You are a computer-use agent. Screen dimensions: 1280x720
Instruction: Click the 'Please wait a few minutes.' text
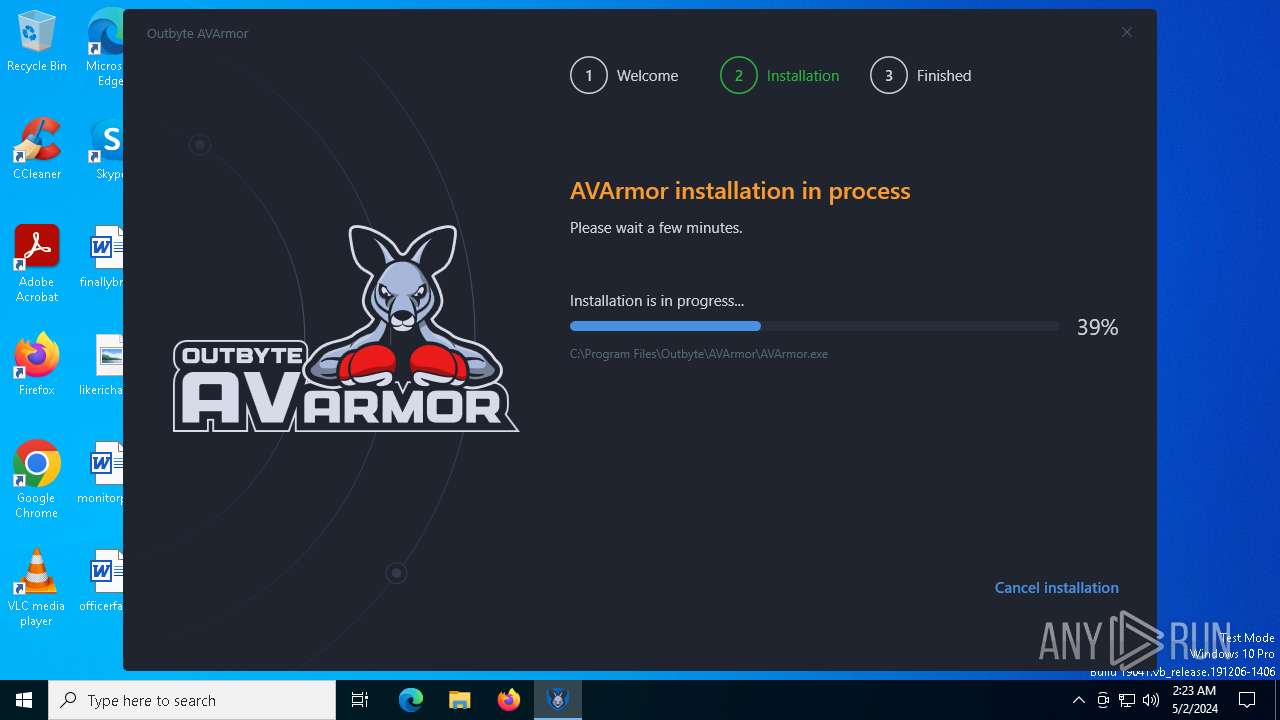pyautogui.click(x=656, y=228)
